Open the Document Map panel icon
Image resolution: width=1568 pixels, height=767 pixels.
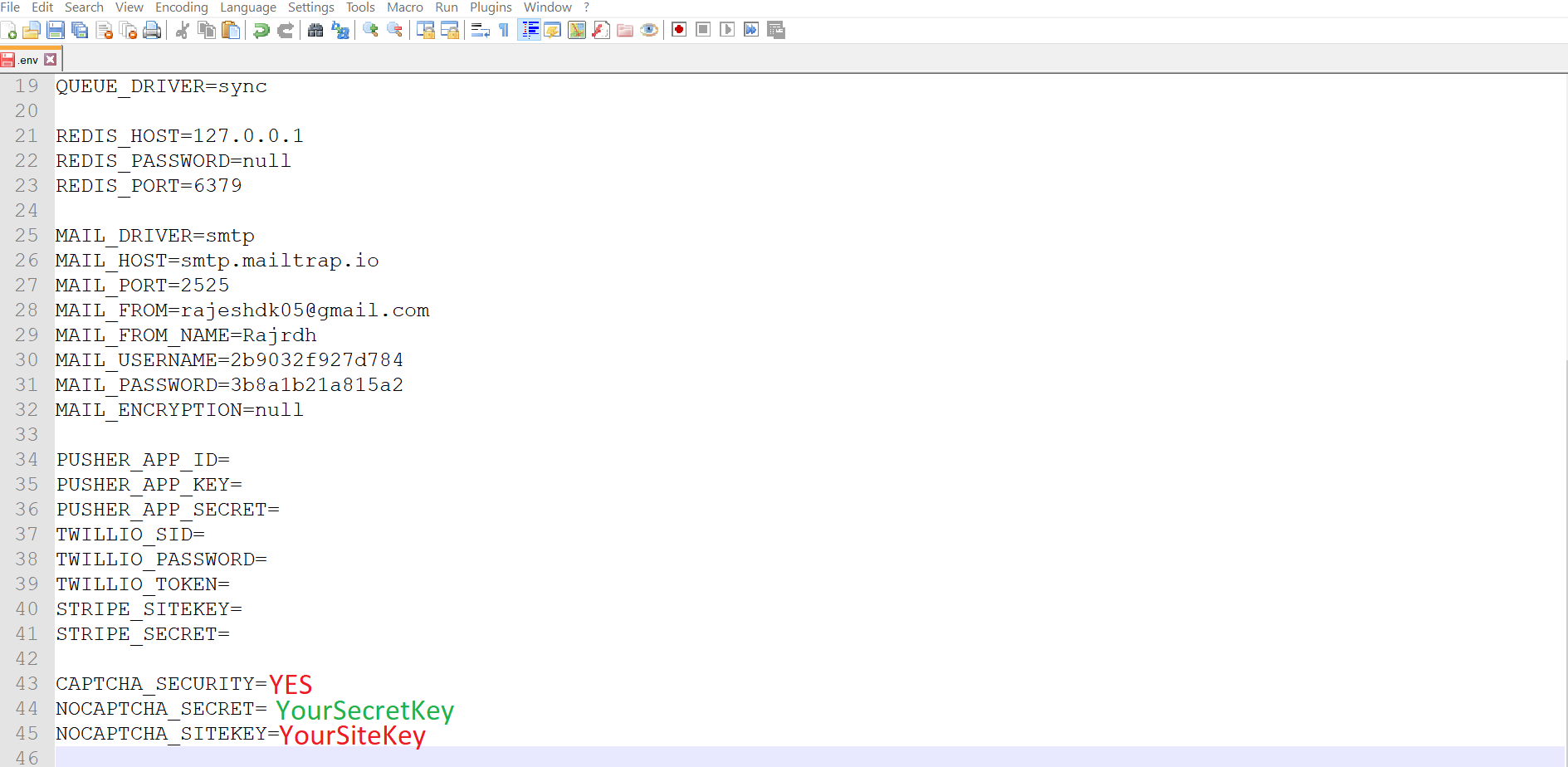click(x=577, y=31)
